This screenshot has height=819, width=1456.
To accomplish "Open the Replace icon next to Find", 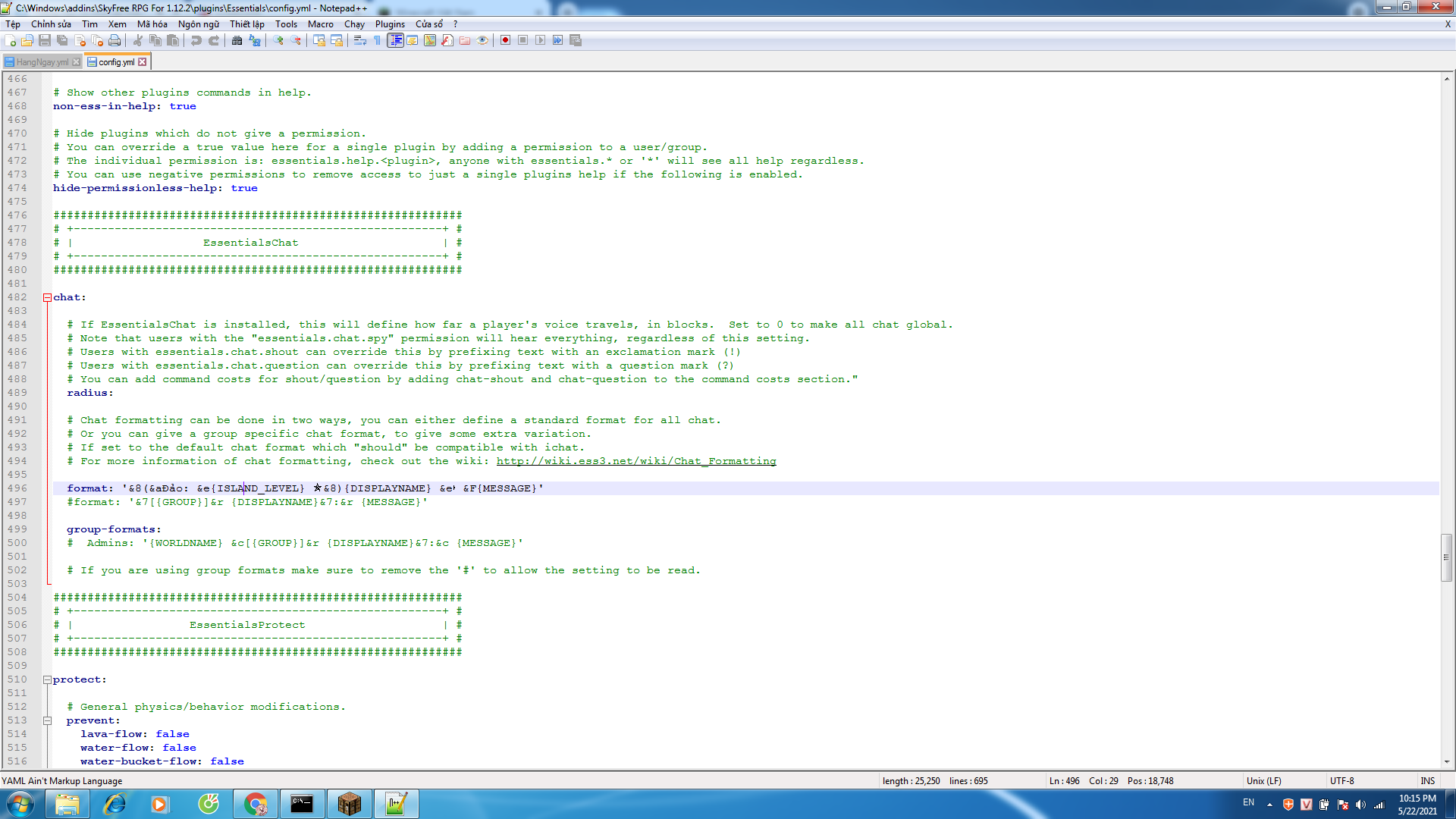I will pos(255,40).
